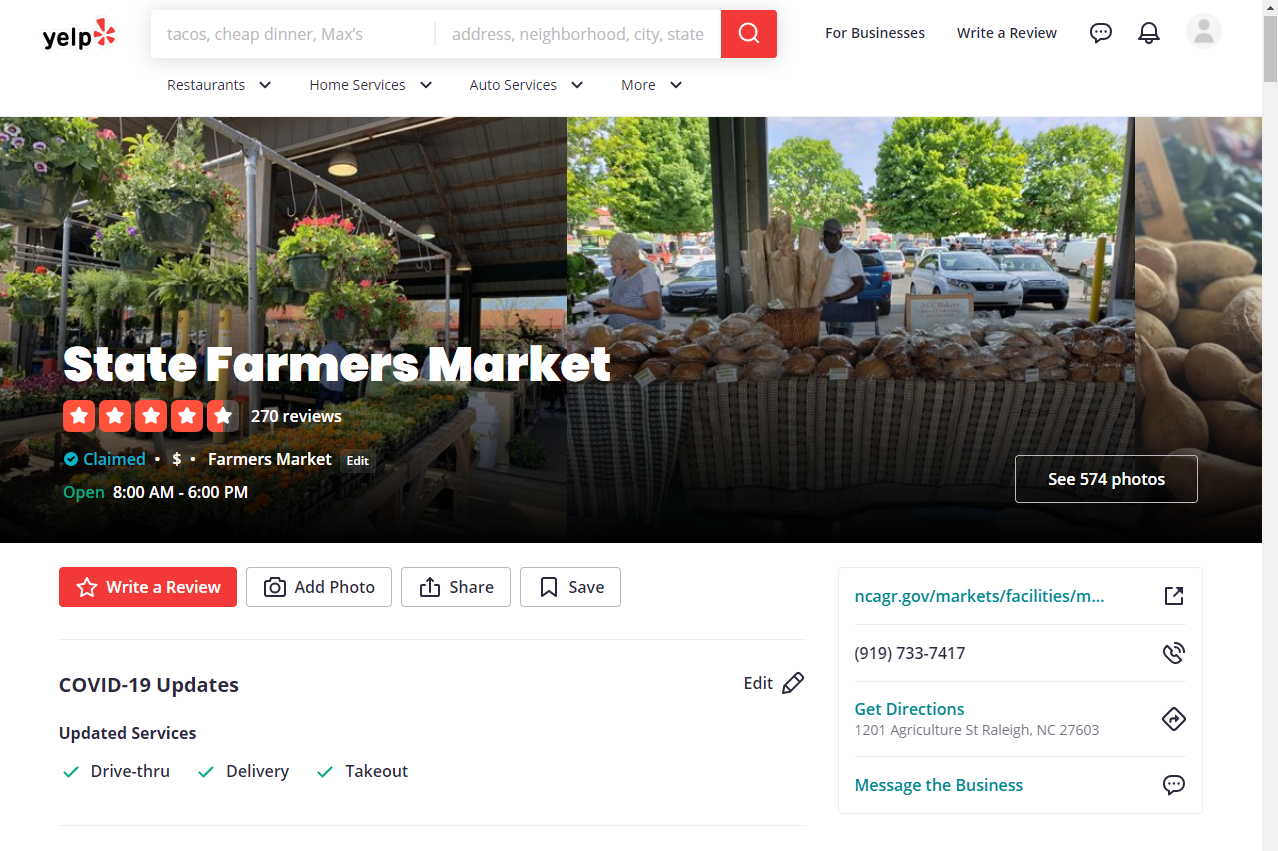Click the See 574 photos button

[x=1106, y=479]
